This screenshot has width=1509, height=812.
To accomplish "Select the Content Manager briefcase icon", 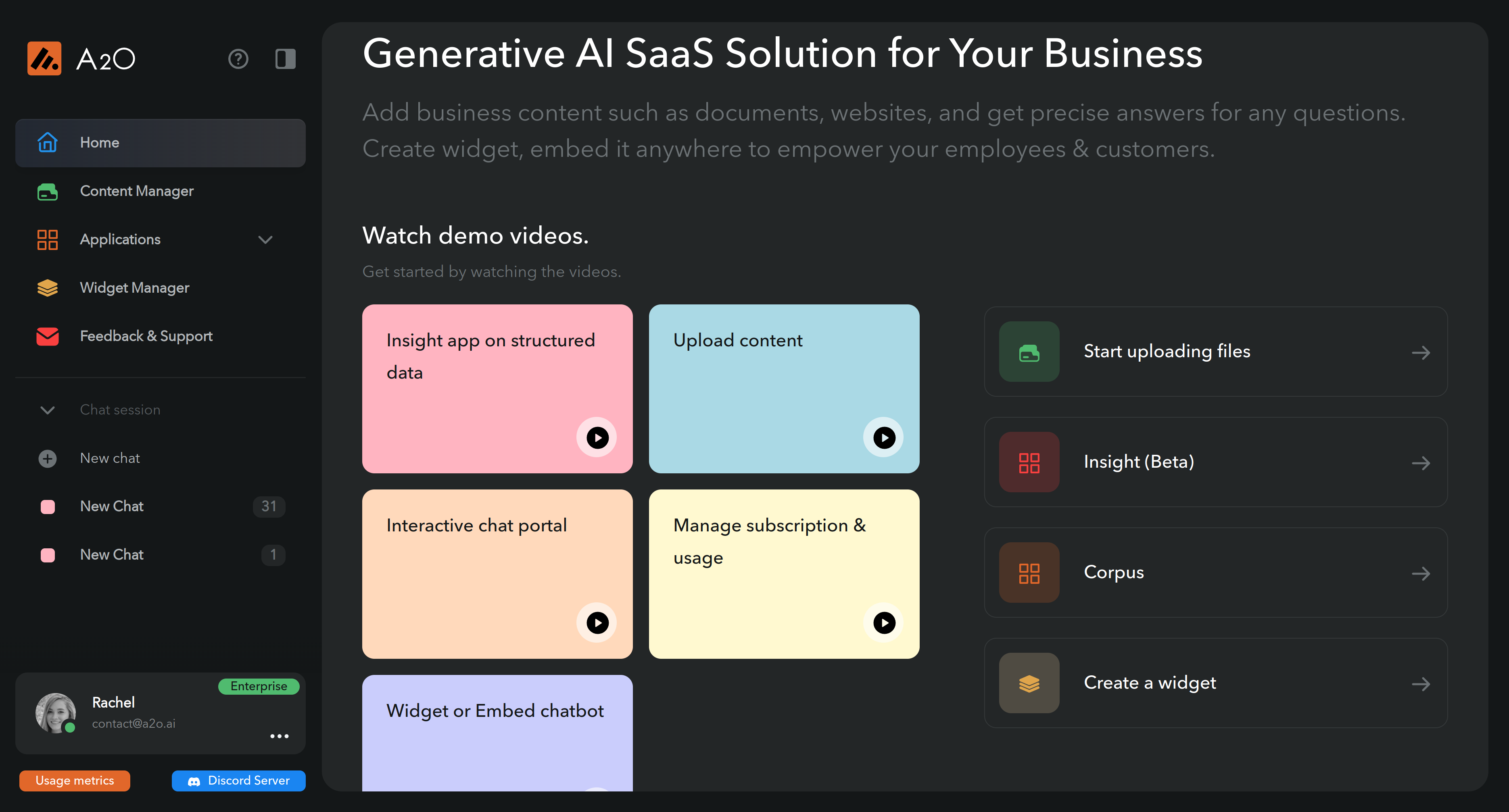I will (47, 192).
